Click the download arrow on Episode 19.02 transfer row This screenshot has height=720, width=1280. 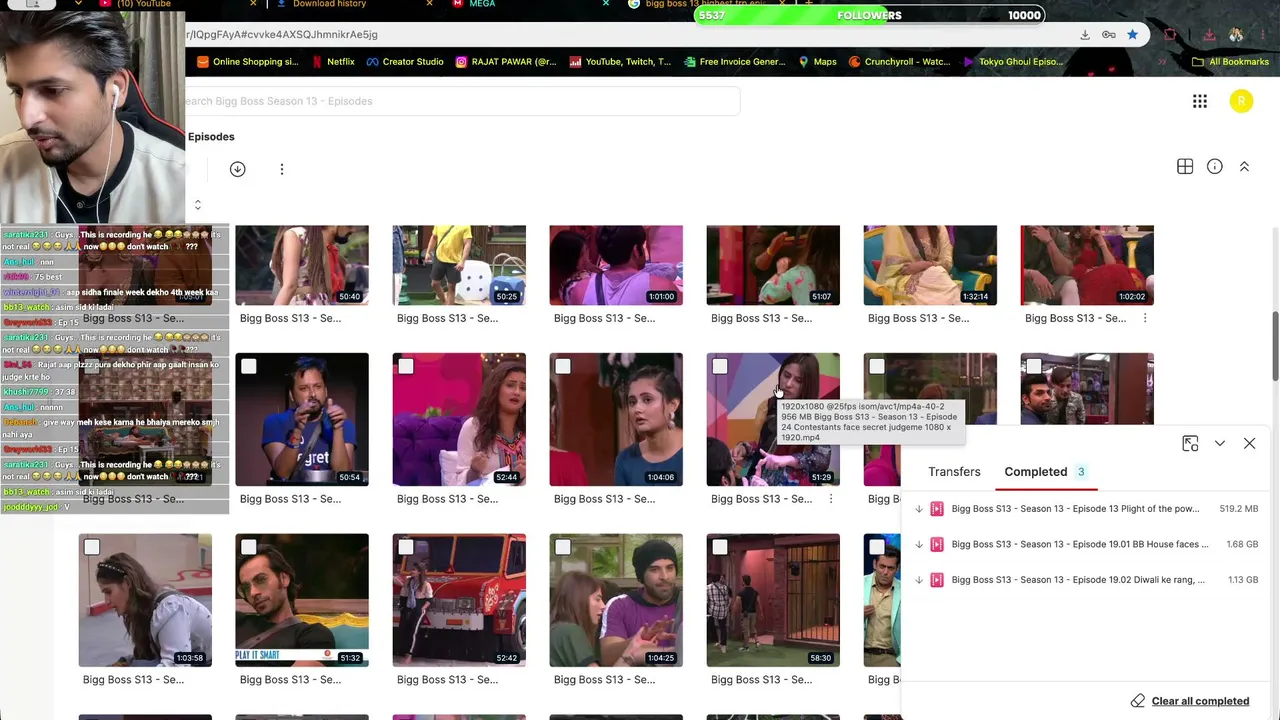[919, 580]
